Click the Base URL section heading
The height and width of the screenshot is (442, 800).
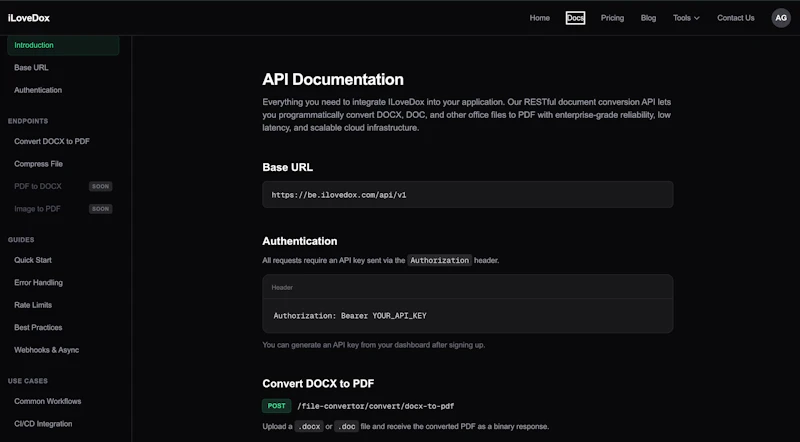[287, 167]
